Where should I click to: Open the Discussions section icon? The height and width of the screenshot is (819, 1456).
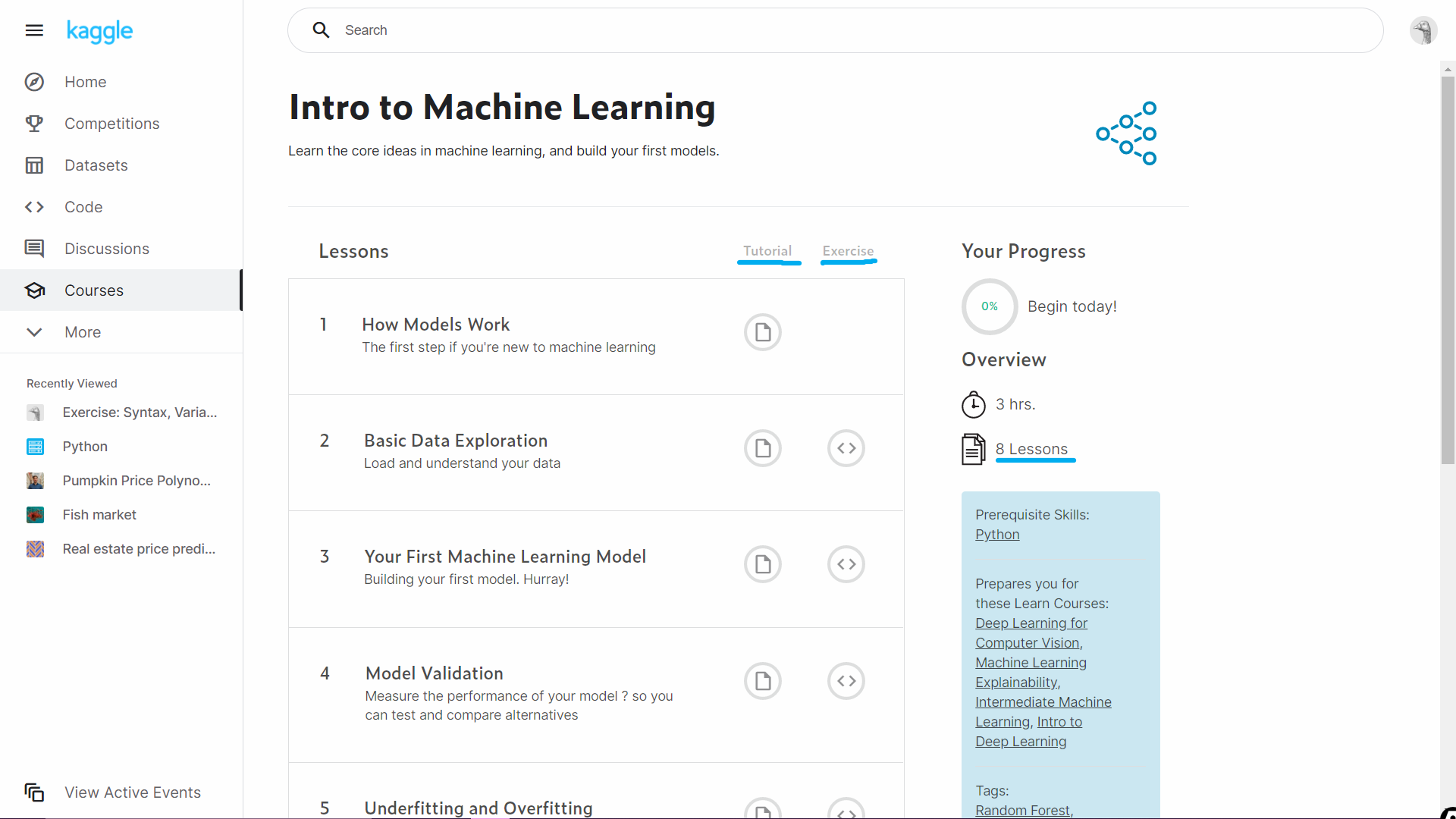click(33, 247)
